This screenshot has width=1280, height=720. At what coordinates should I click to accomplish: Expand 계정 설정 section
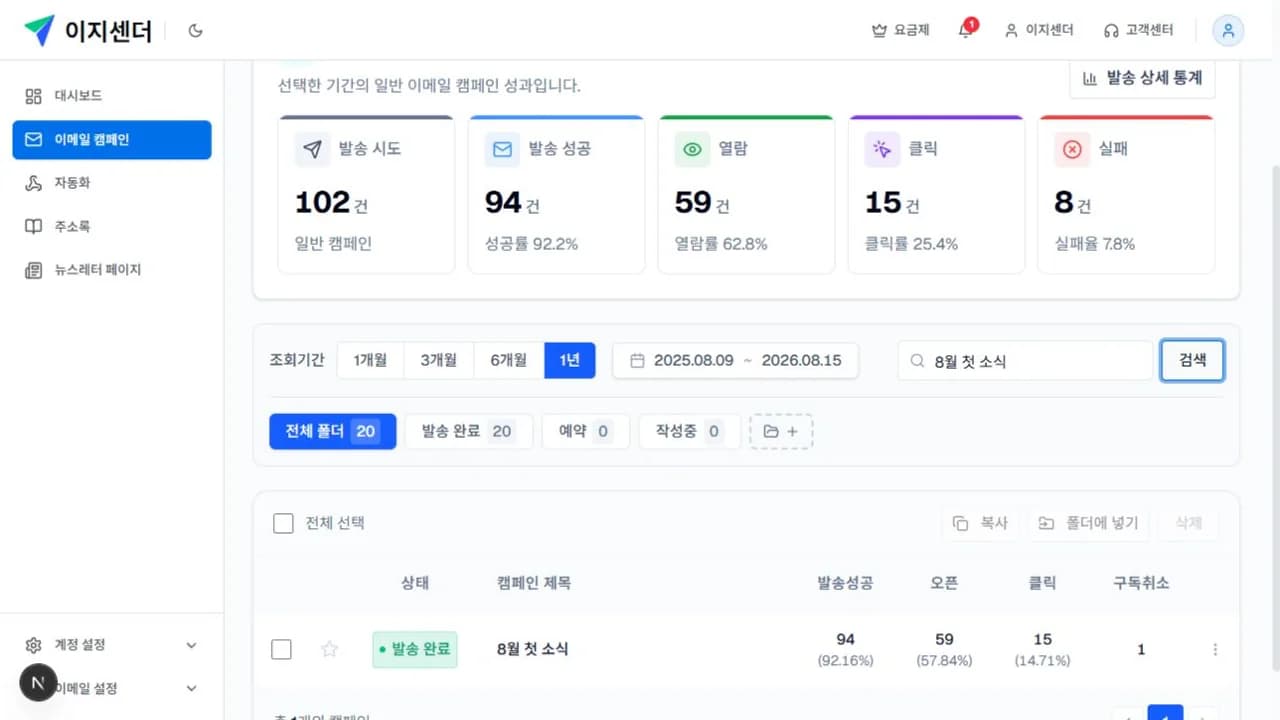coord(112,645)
